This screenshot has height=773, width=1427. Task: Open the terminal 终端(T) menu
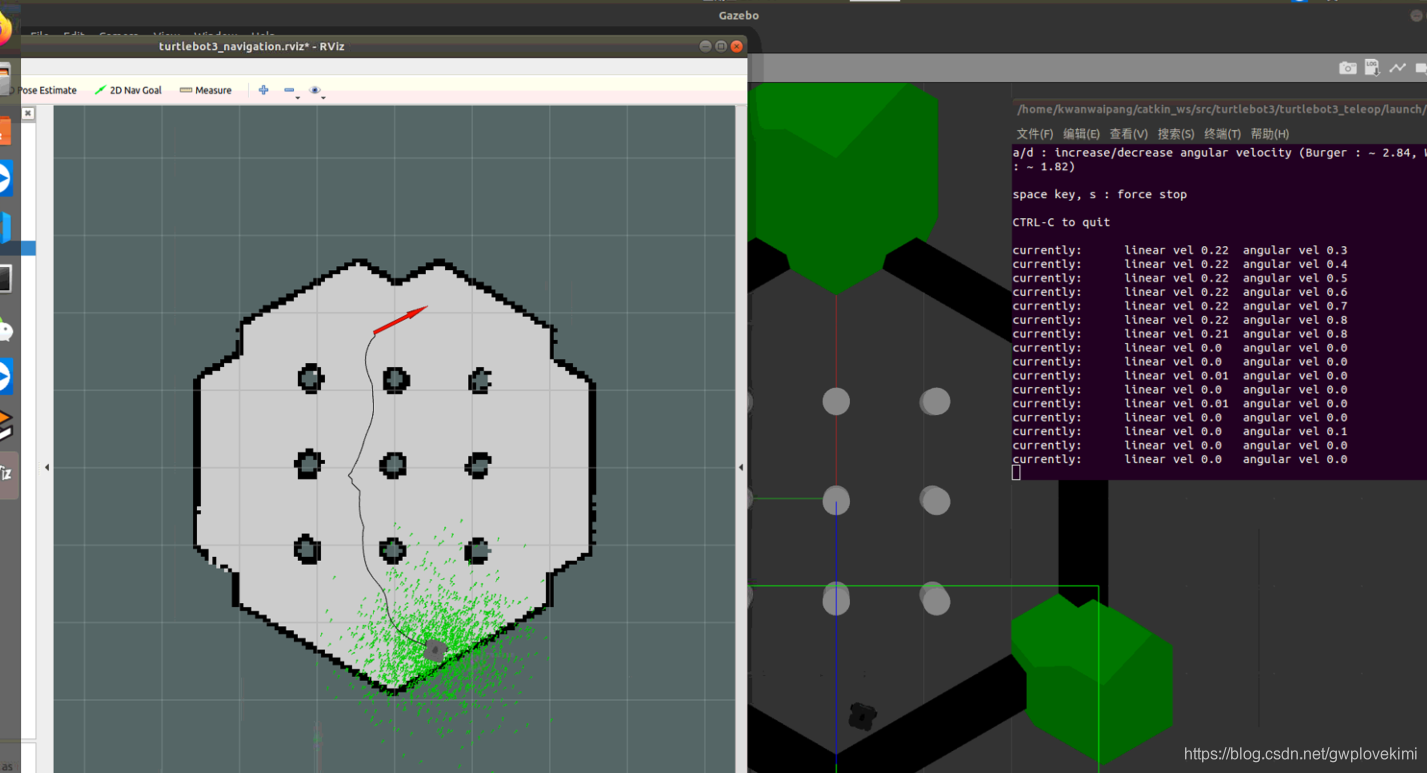(x=1222, y=134)
